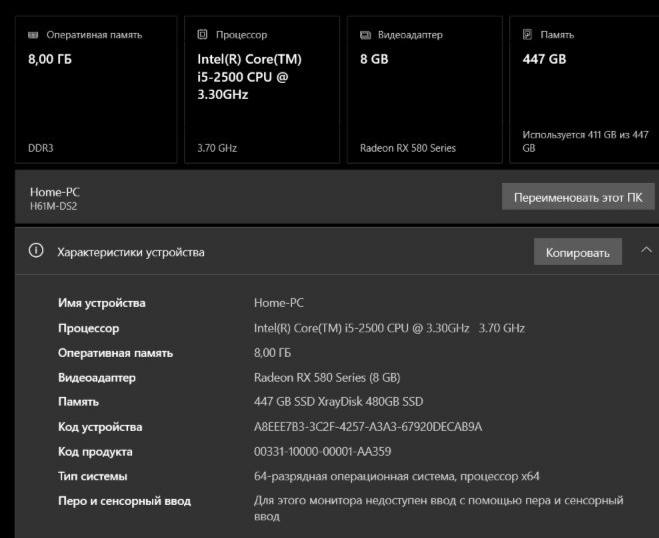Click the RAM icon beside Оперативная память
The image size is (659, 538).
(33, 35)
